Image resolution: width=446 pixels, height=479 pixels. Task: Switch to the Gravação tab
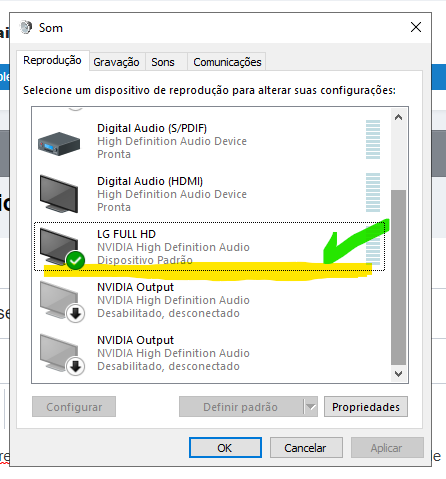click(x=116, y=62)
